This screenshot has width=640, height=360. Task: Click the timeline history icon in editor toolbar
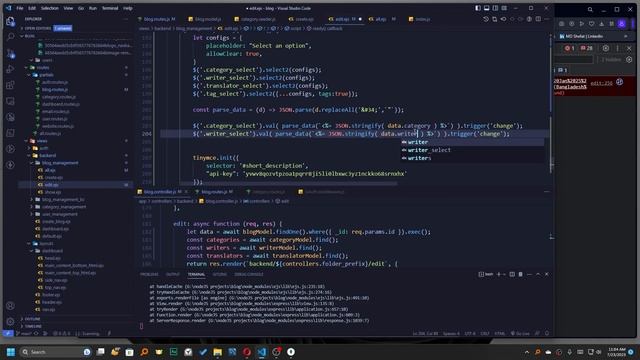pos(486,19)
